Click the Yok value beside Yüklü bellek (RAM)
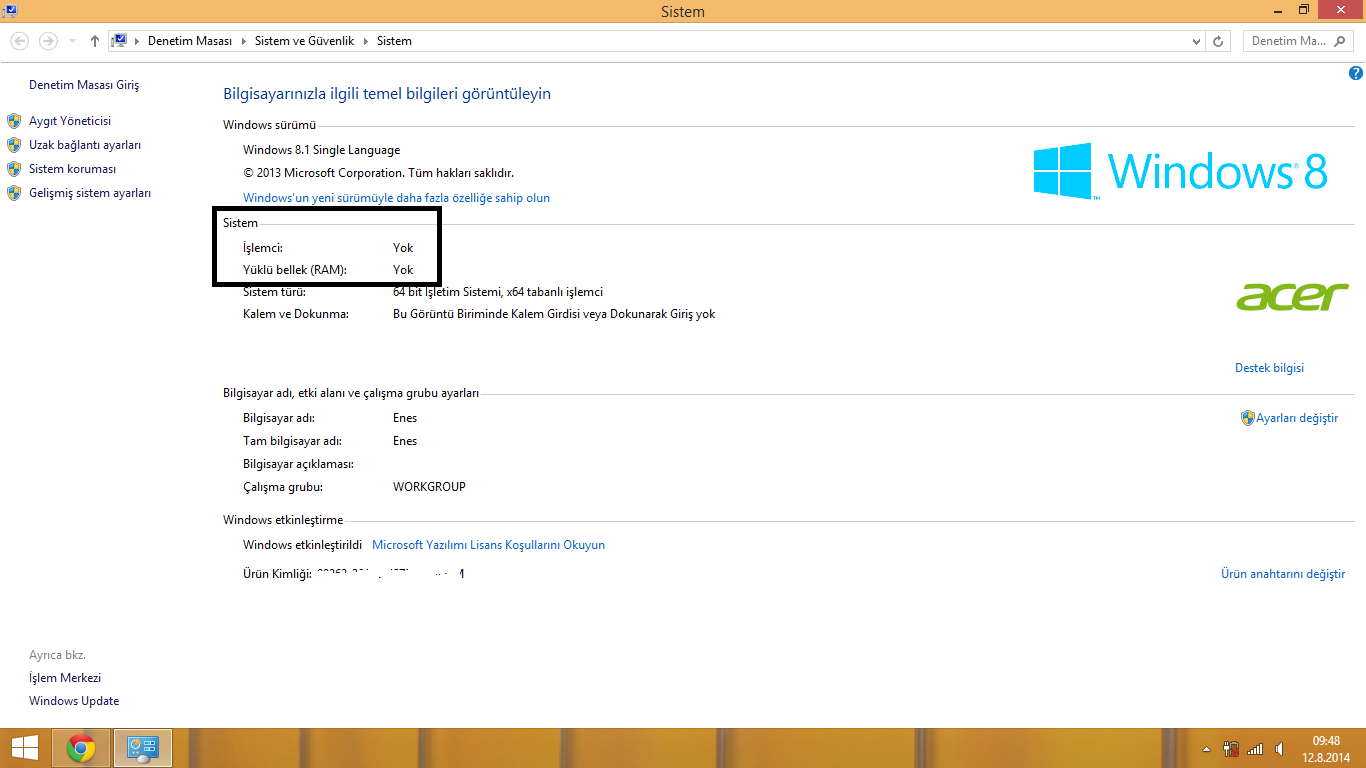Viewport: 1366px width, 768px height. 403,270
